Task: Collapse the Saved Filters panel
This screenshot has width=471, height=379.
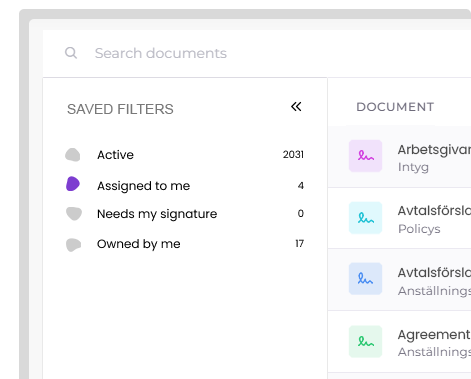Action: [x=296, y=107]
